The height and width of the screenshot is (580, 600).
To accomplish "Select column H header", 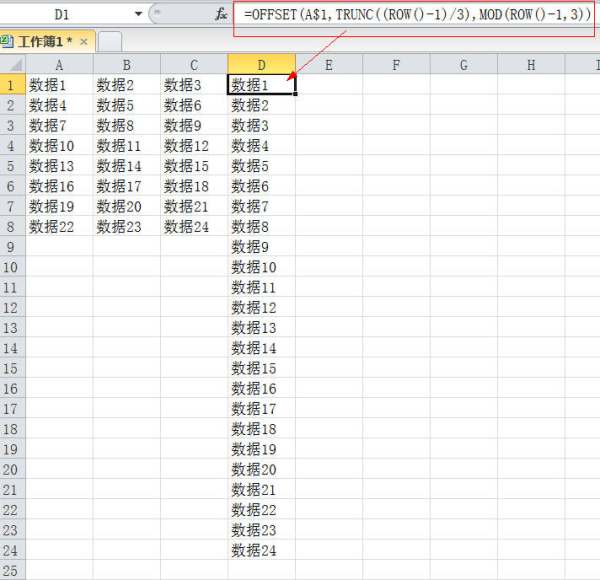I will tap(530, 65).
